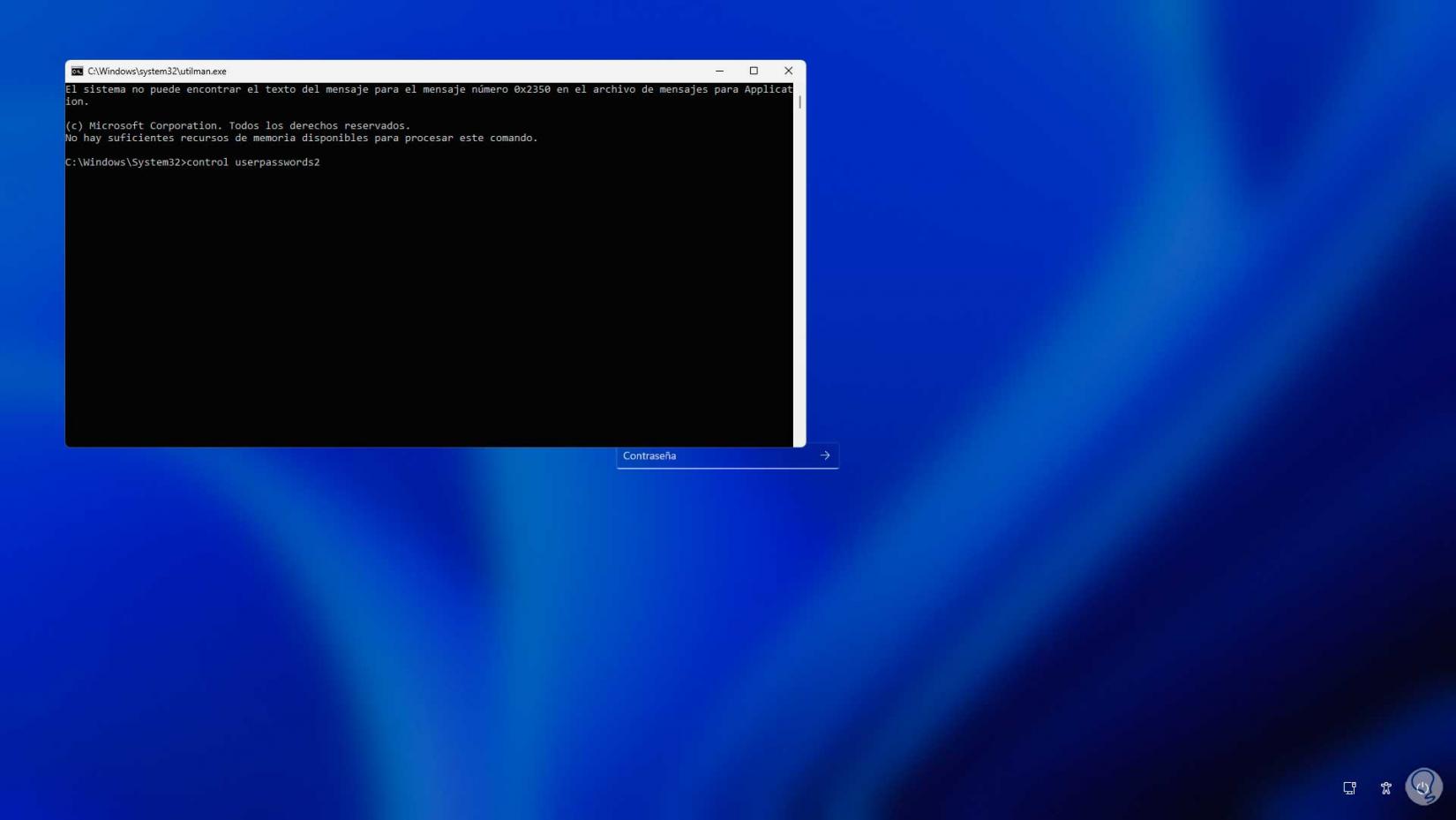
Task: Open the Accessibility options icon
Action: pos(1385,787)
